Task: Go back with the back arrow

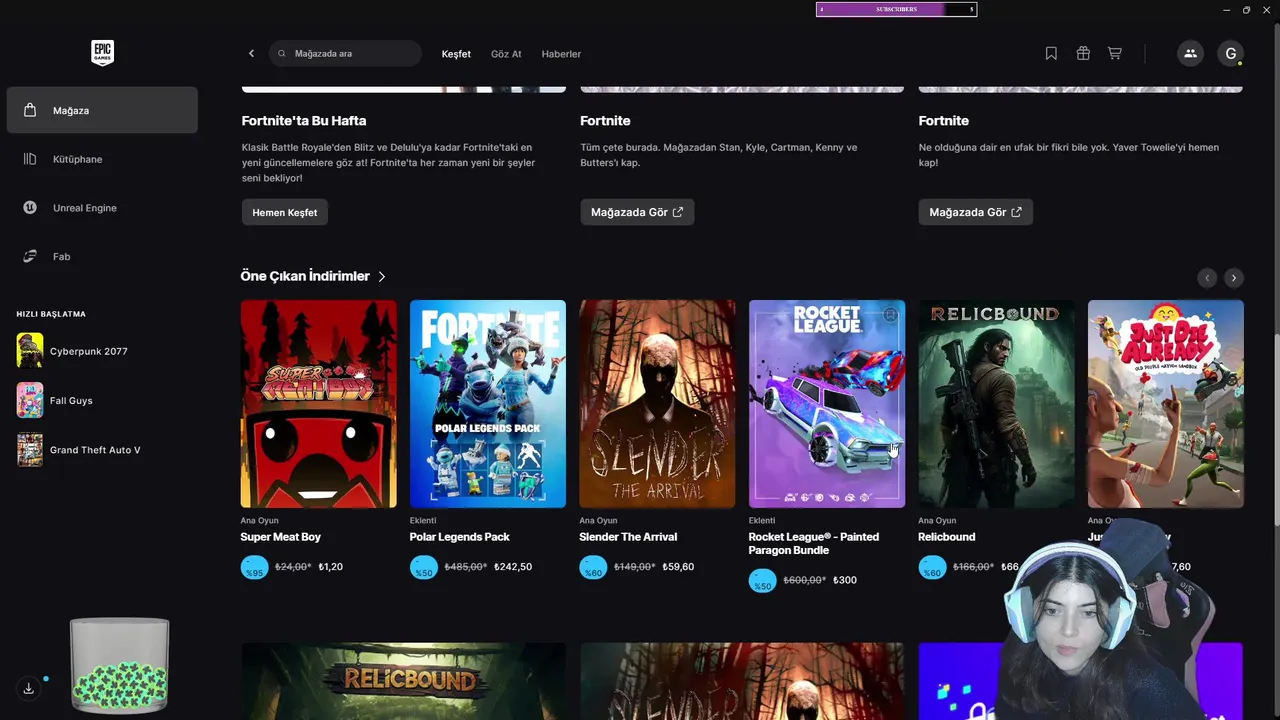Action: click(251, 53)
